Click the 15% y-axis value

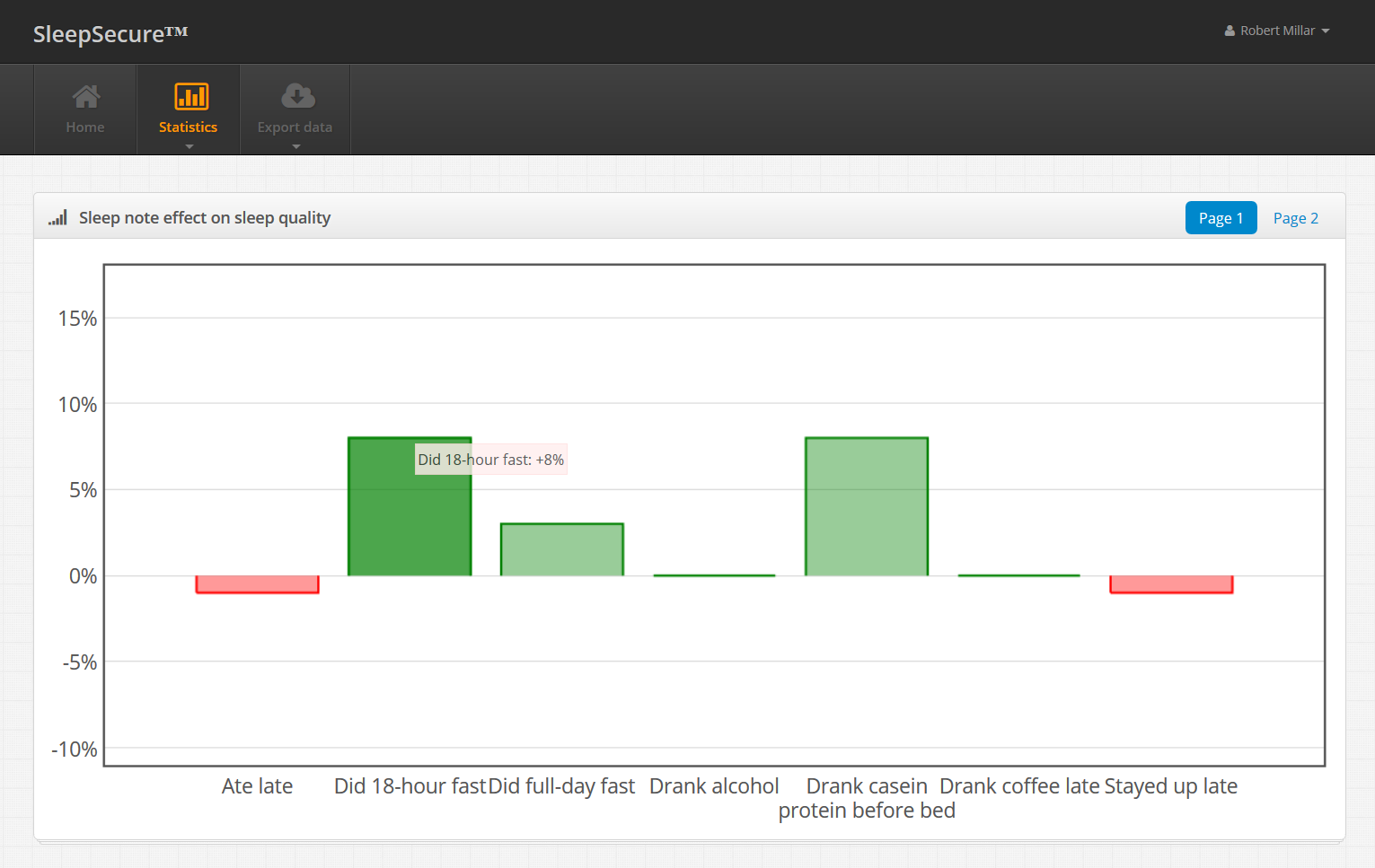[x=77, y=319]
